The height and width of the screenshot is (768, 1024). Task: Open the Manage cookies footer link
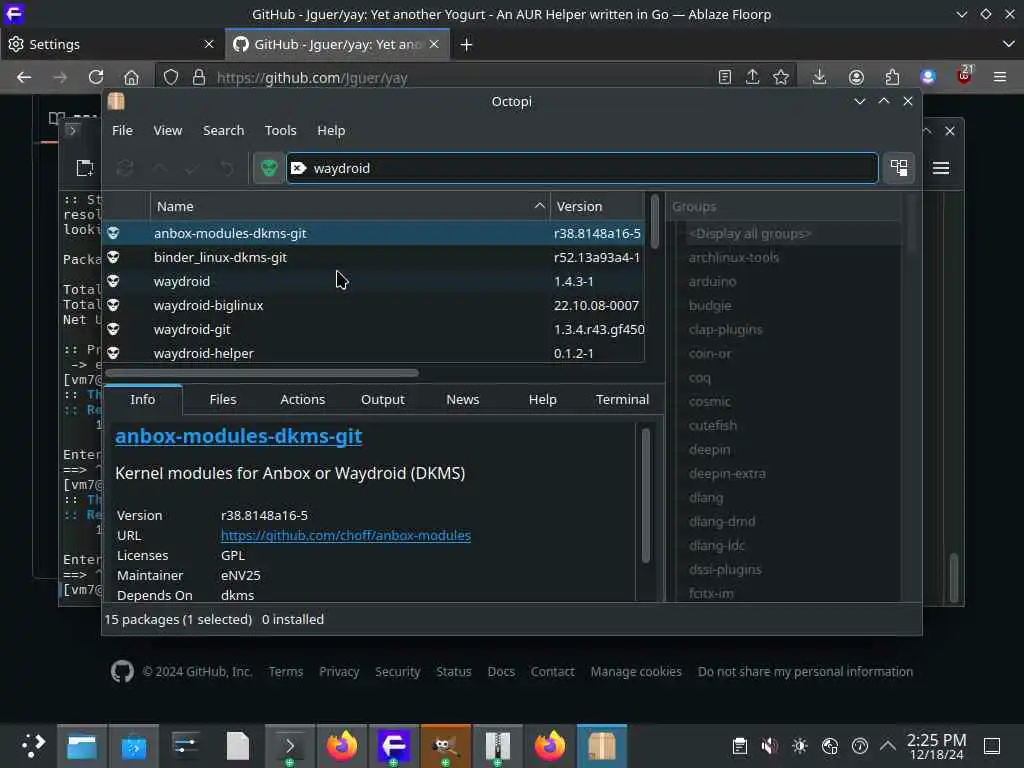[636, 671]
